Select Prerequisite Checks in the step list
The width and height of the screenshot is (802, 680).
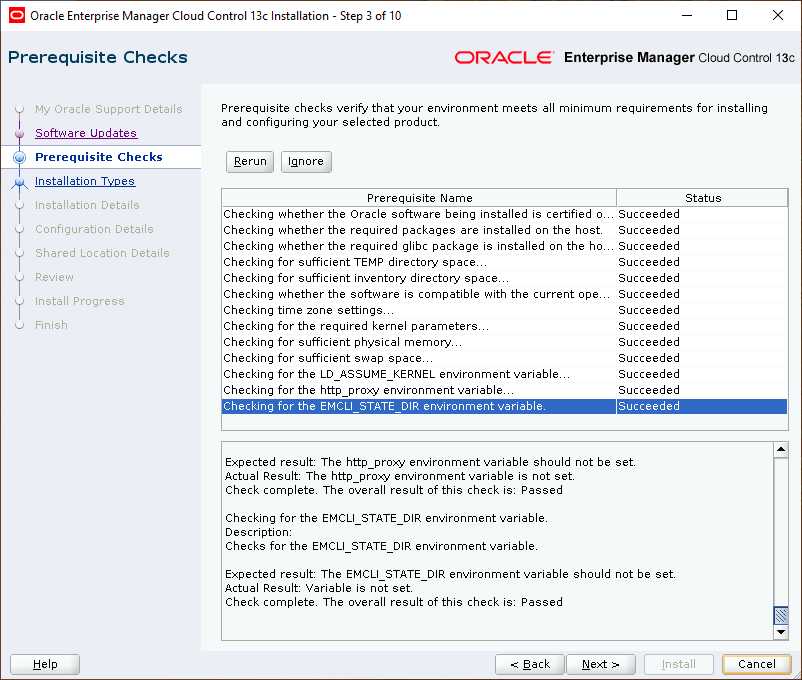point(99,157)
